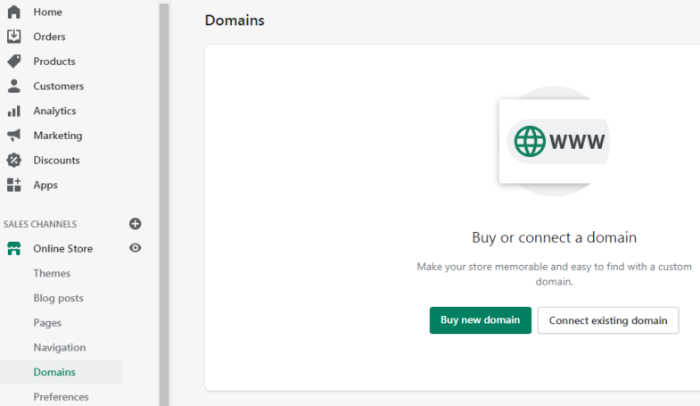Click the Home house icon
The width and height of the screenshot is (700, 406).
(x=14, y=12)
